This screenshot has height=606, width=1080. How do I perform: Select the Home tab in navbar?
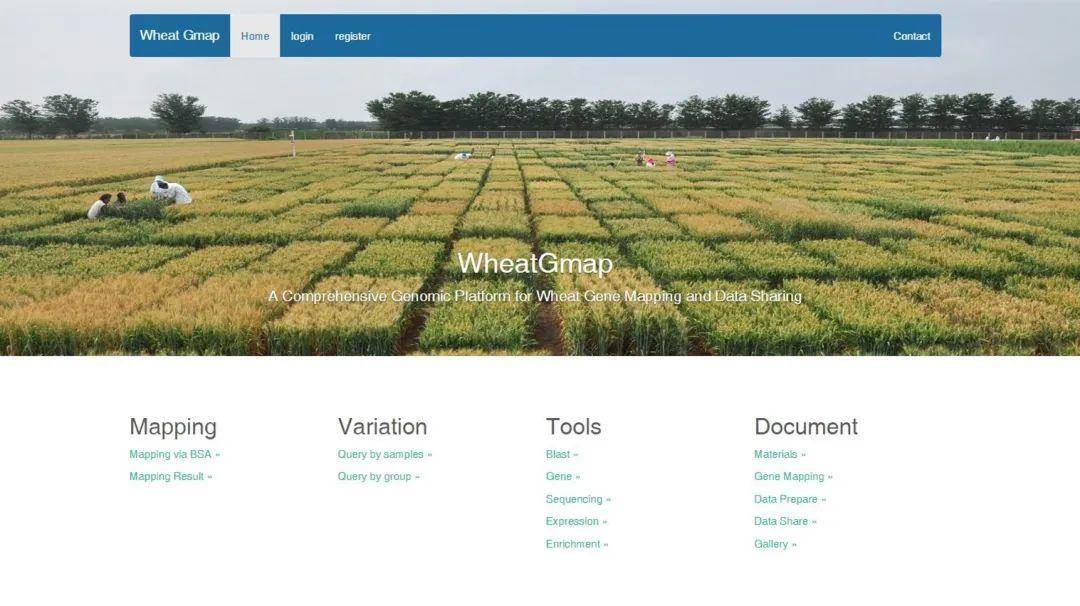pyautogui.click(x=255, y=36)
